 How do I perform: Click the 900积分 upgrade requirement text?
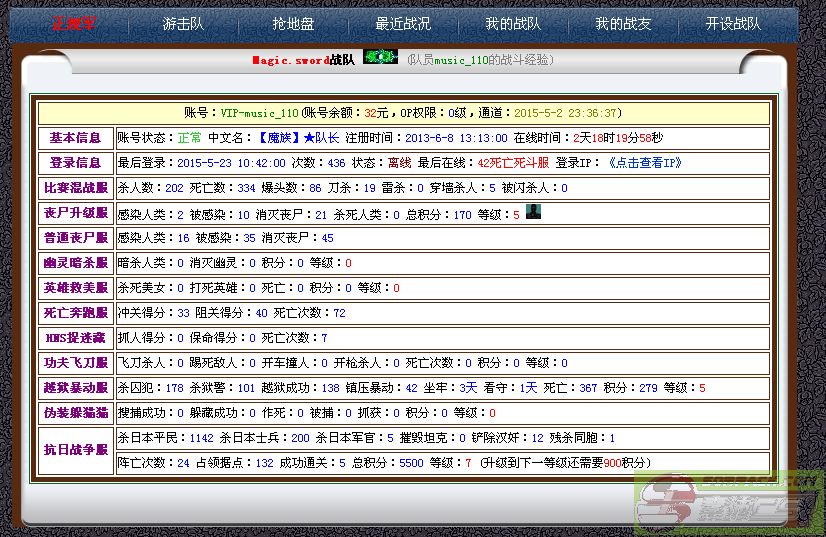click(x=624, y=463)
